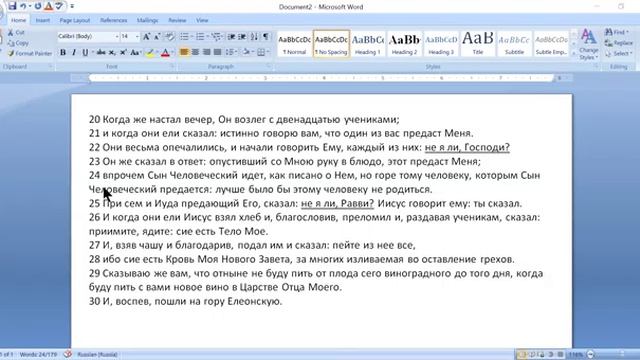640x360 pixels.
Task: Open the Review tab
Action: [177, 20]
